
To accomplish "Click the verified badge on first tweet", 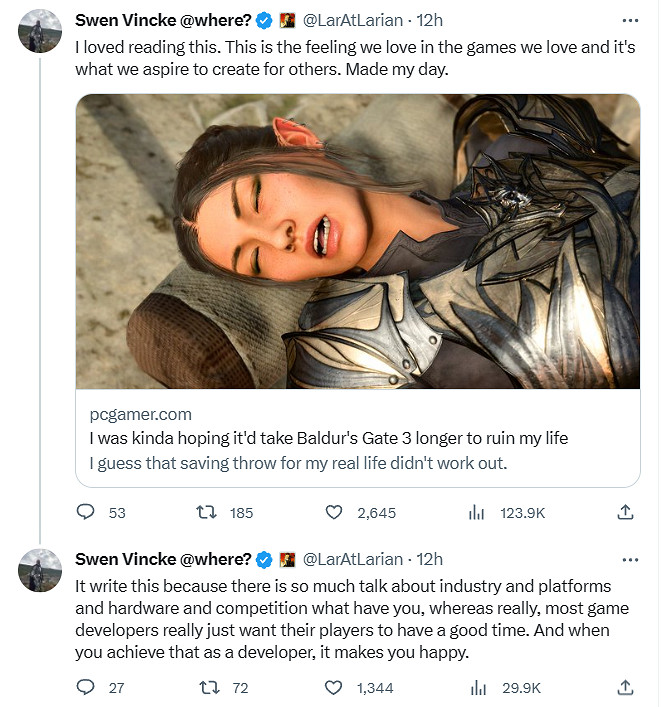I will point(264,19).
